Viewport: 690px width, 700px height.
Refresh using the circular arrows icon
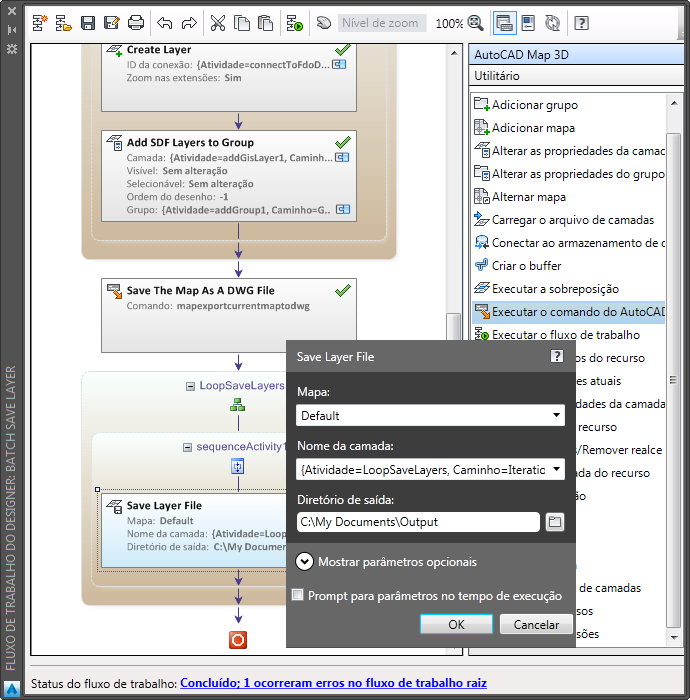click(x=553, y=23)
